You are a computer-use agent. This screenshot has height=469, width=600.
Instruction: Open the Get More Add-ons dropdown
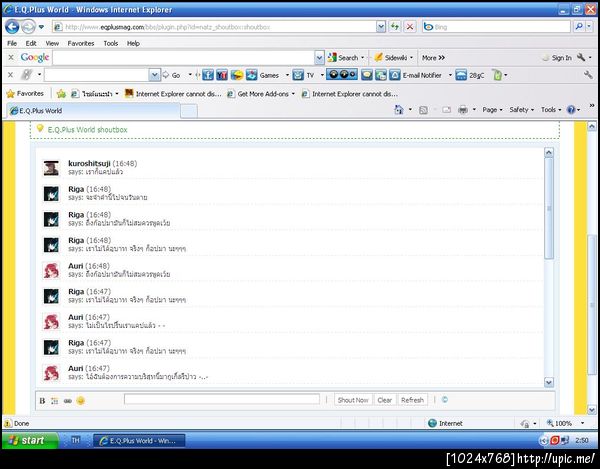(293, 94)
